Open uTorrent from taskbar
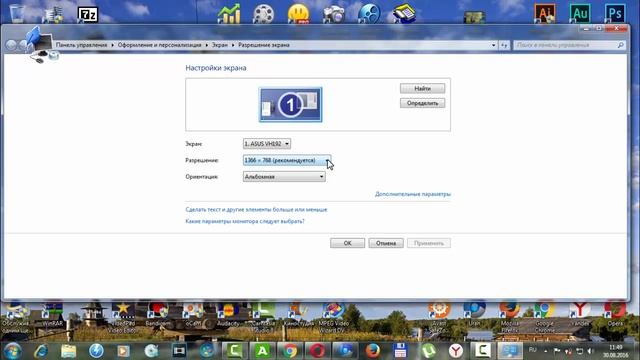The height and width of the screenshot is (360, 640). pos(428,351)
